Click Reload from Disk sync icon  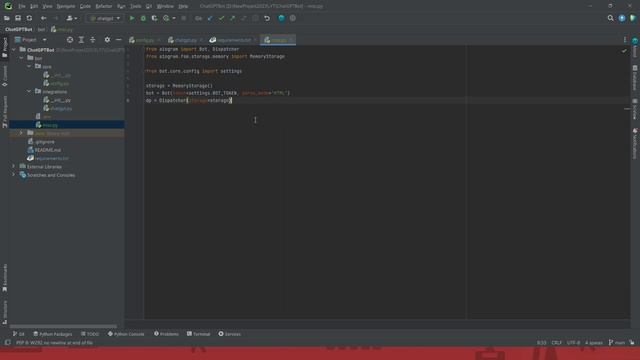coord(29,18)
